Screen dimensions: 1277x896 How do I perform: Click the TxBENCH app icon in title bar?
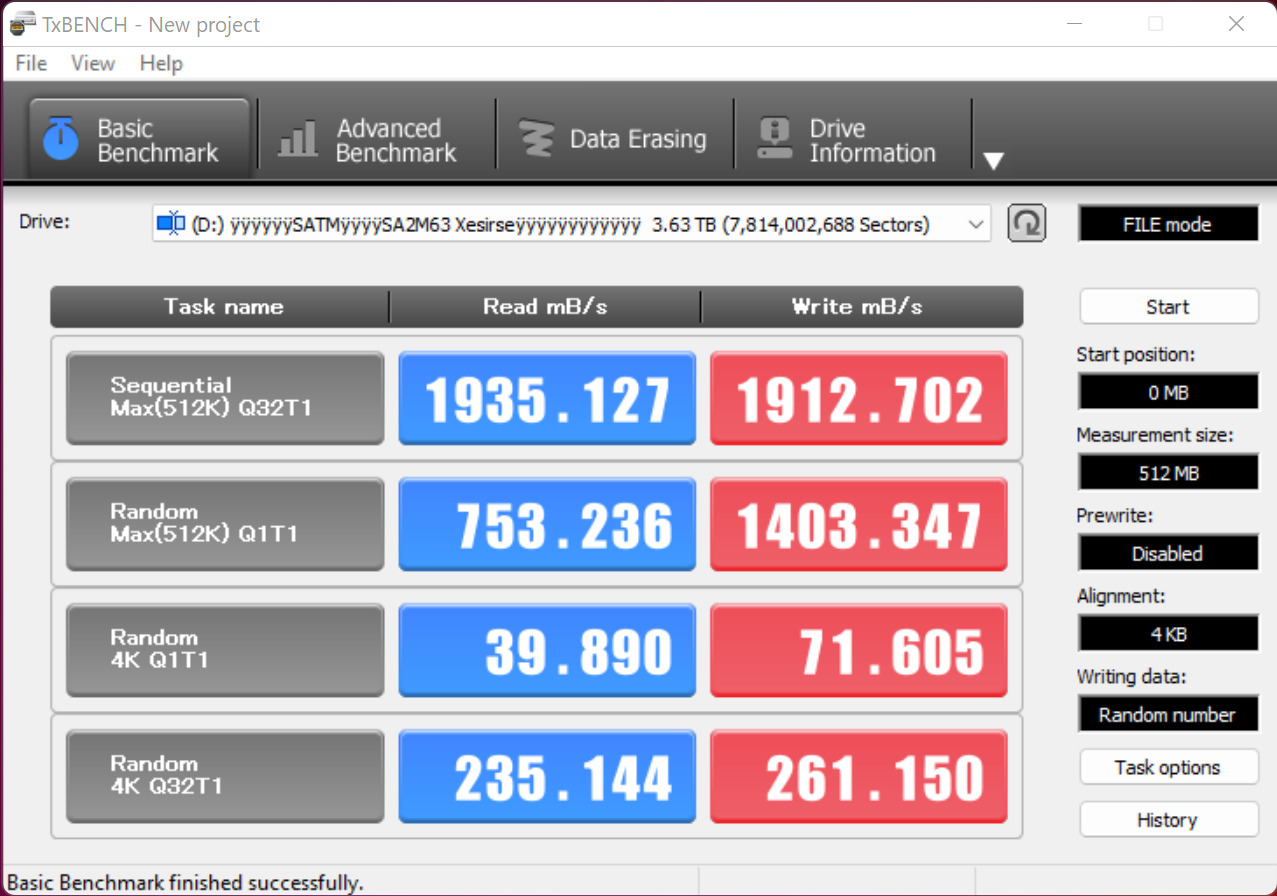coord(22,24)
